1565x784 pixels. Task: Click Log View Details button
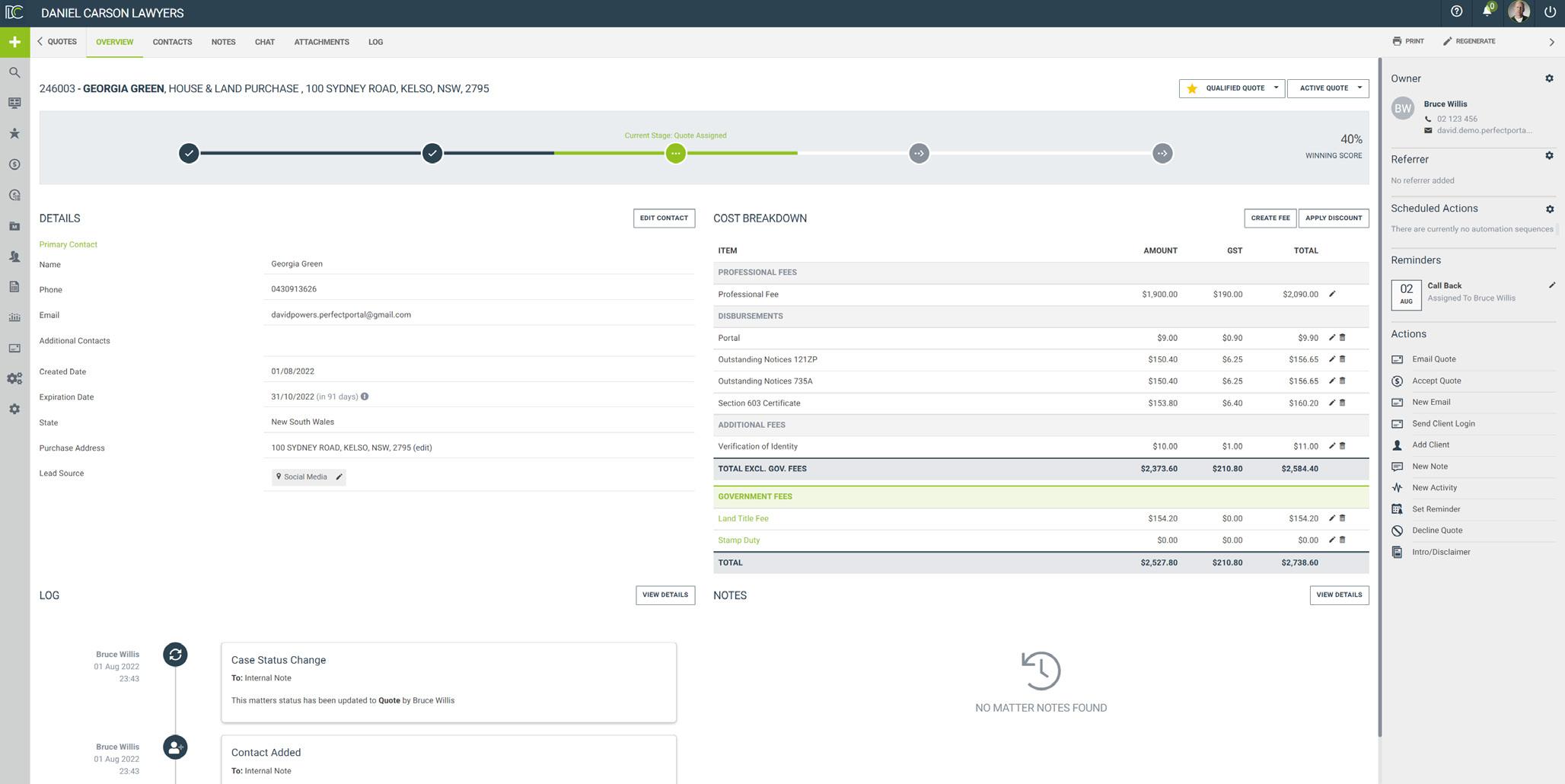tap(665, 595)
